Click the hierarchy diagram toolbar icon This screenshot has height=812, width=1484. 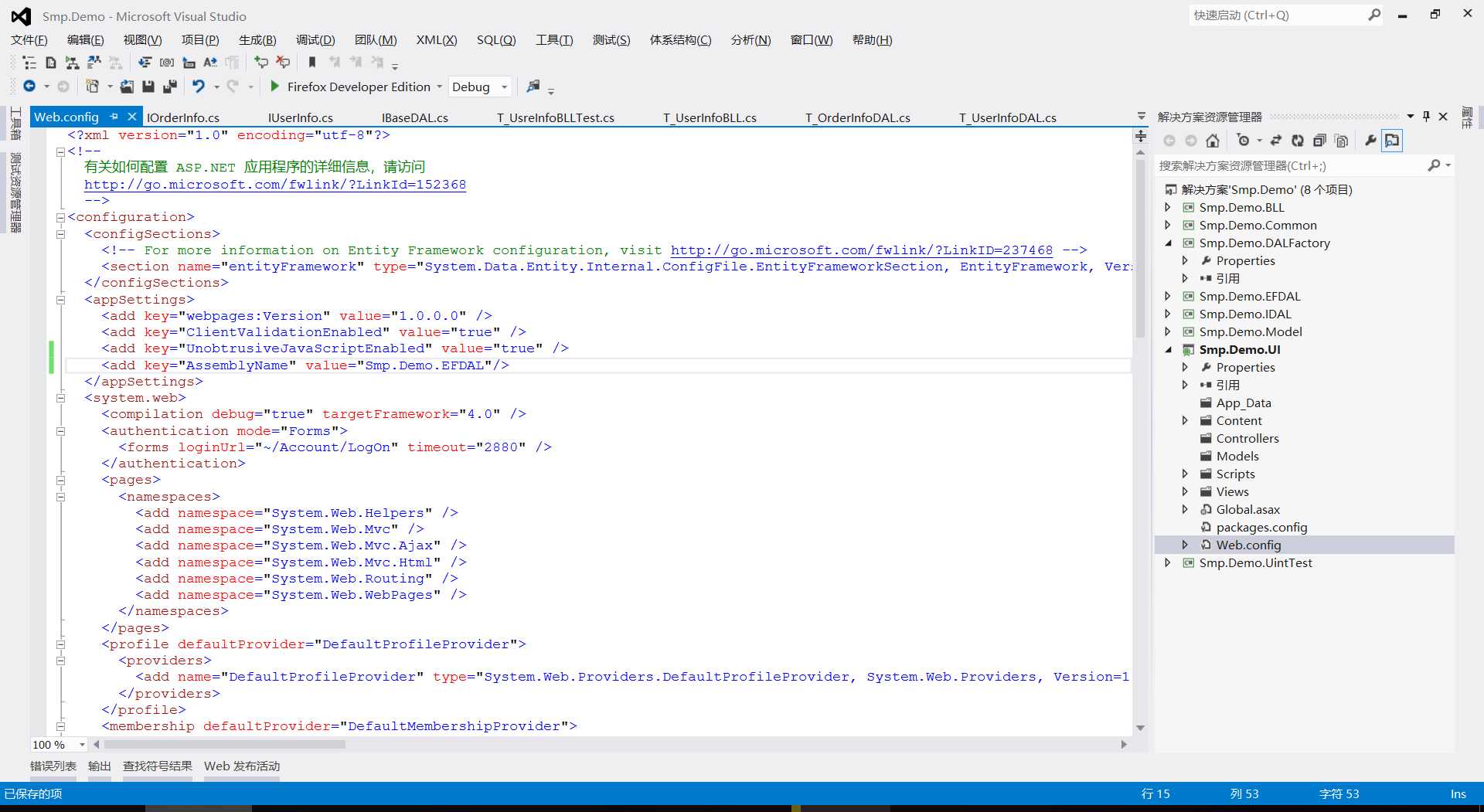72,63
